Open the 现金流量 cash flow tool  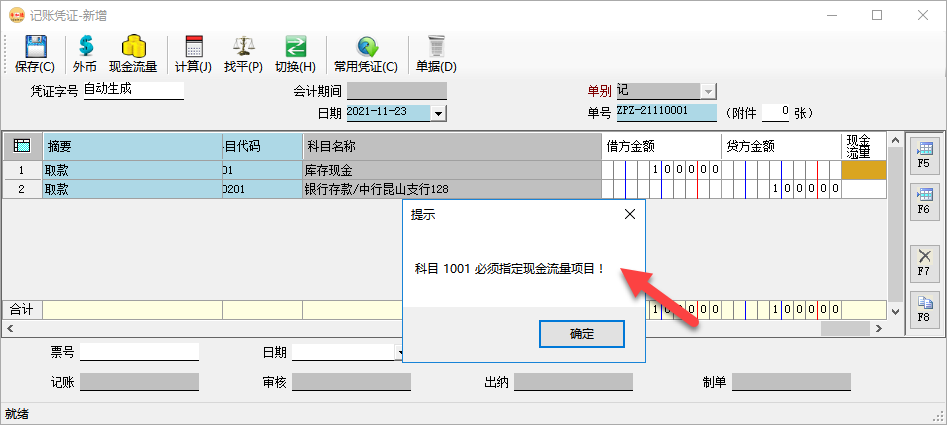click(x=133, y=54)
